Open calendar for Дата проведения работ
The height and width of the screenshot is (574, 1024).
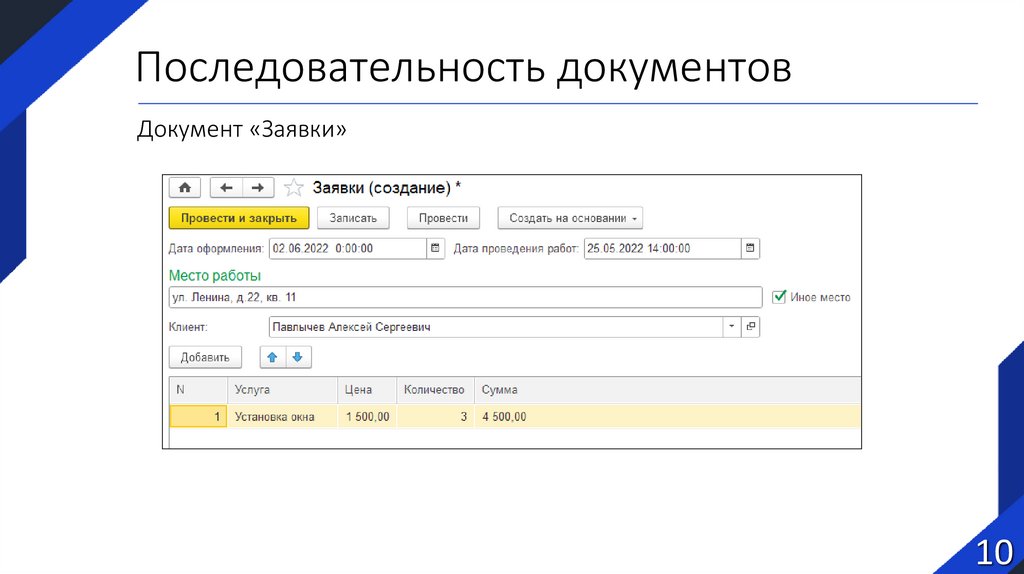(751, 248)
